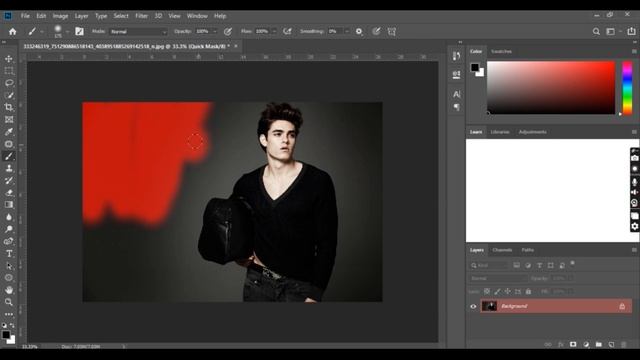This screenshot has height=360, width=640.
Task: Select the Move tool
Action: point(9,59)
